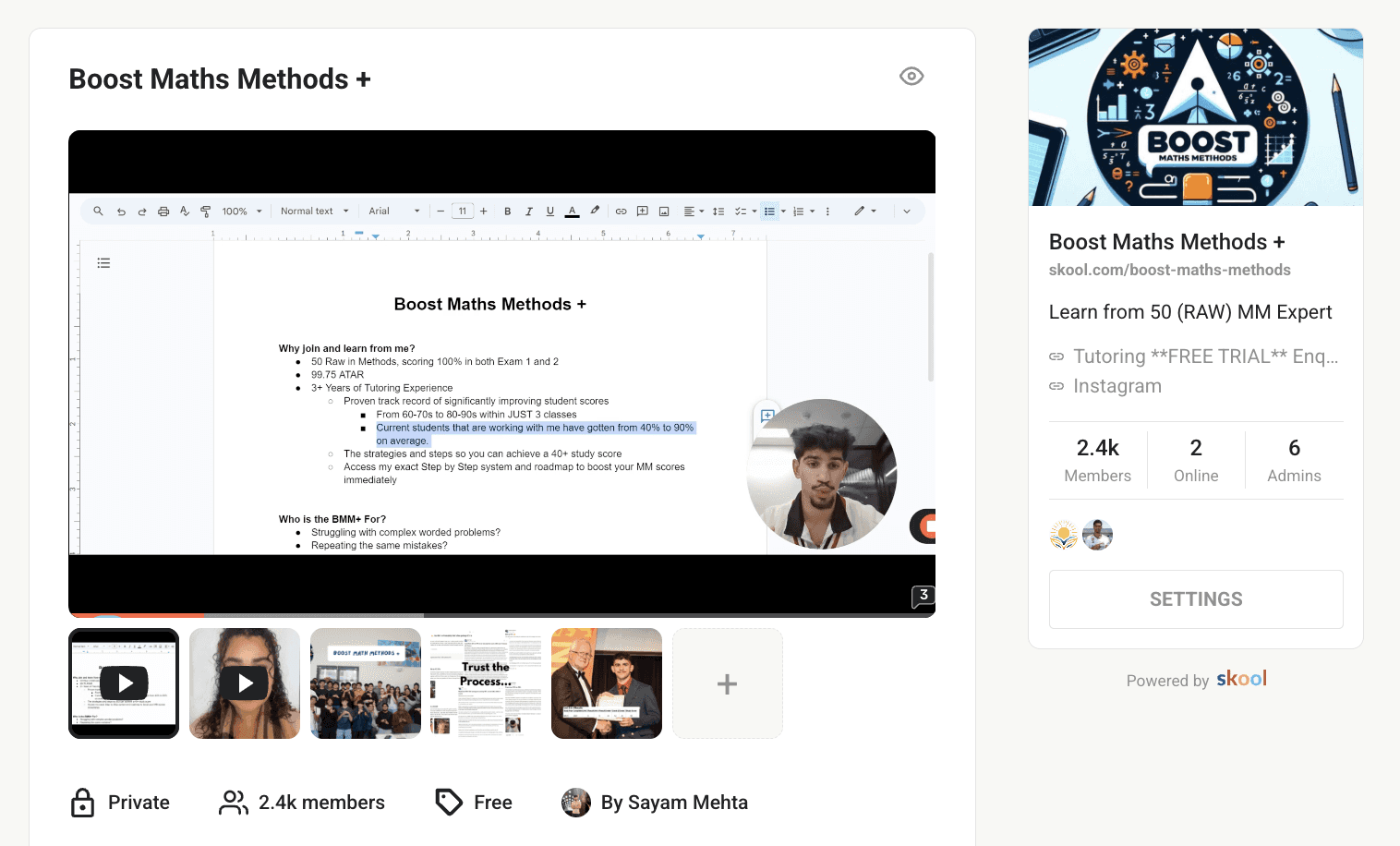Click highlight color pen in video toolbar
The height and width of the screenshot is (846, 1400).
point(595,211)
